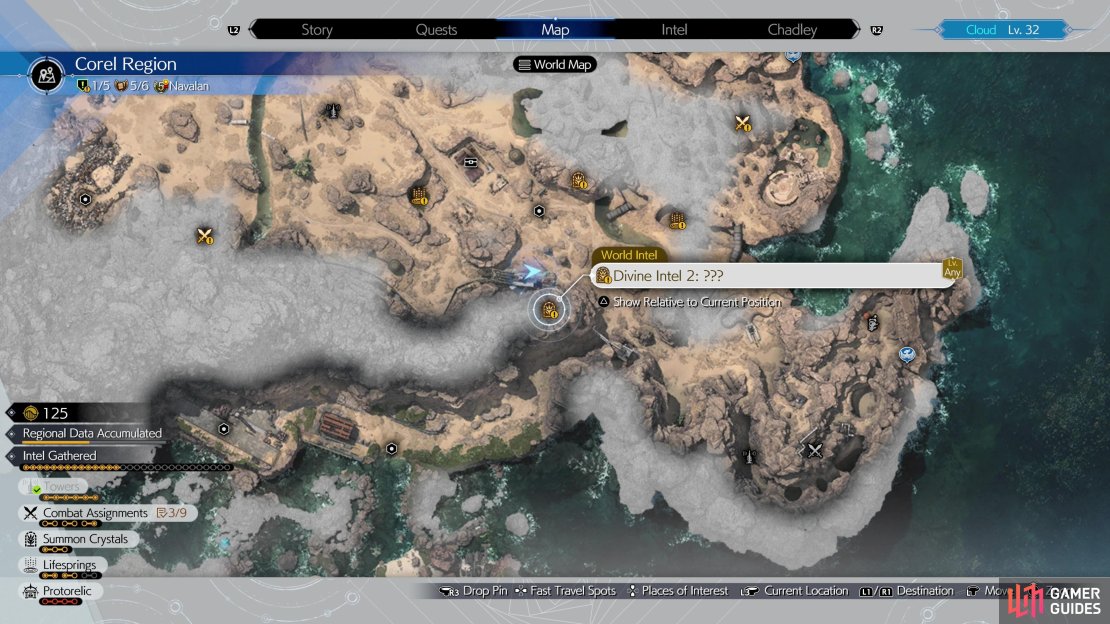Click the divine intel marker north of the center
The width and height of the screenshot is (1110, 624).
(x=579, y=181)
